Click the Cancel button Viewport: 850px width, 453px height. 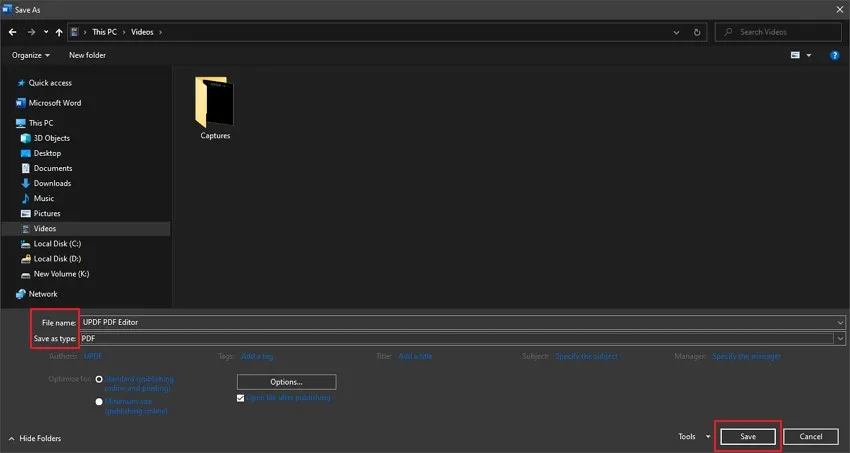tap(811, 437)
